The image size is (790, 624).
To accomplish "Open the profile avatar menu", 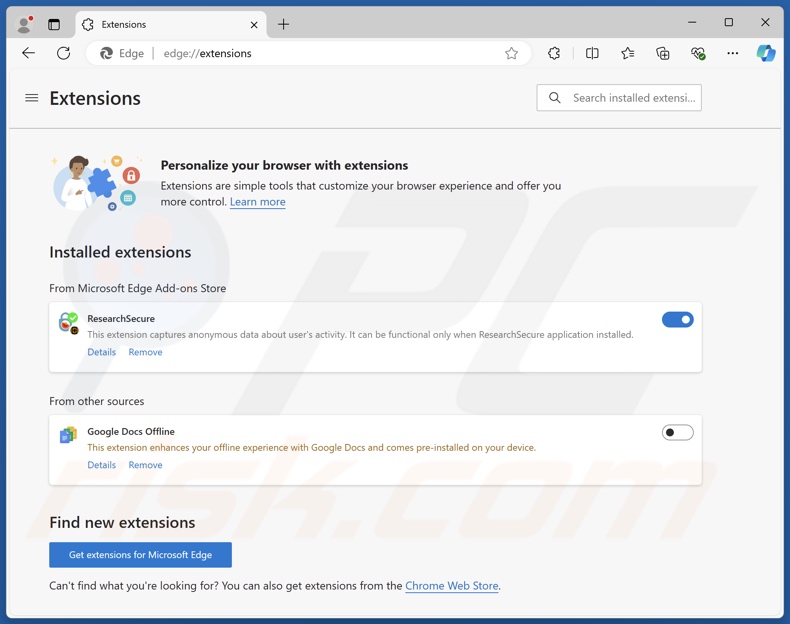I will (x=24, y=24).
